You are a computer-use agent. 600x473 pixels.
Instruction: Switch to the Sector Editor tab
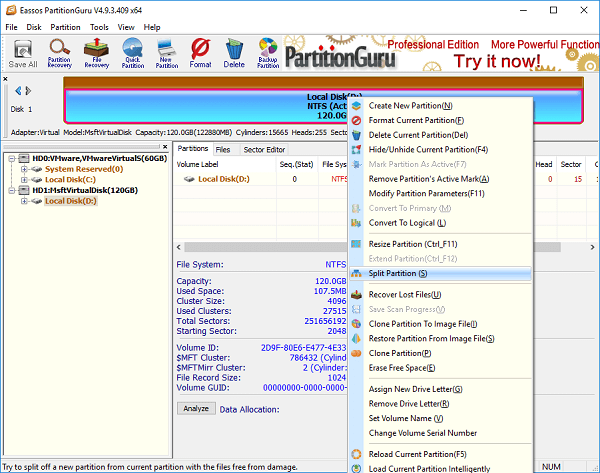(x=264, y=150)
